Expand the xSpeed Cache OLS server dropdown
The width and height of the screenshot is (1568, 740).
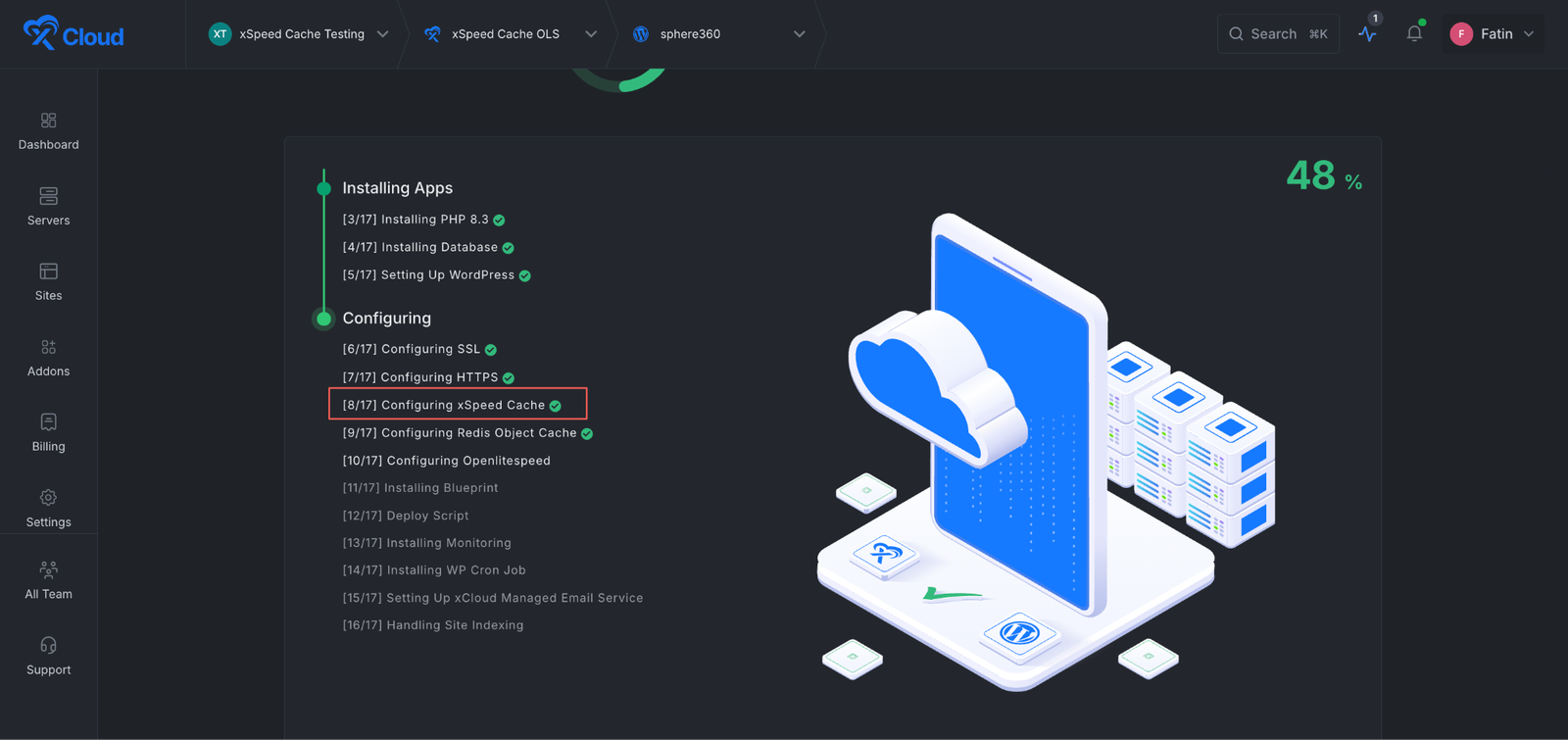click(x=591, y=34)
